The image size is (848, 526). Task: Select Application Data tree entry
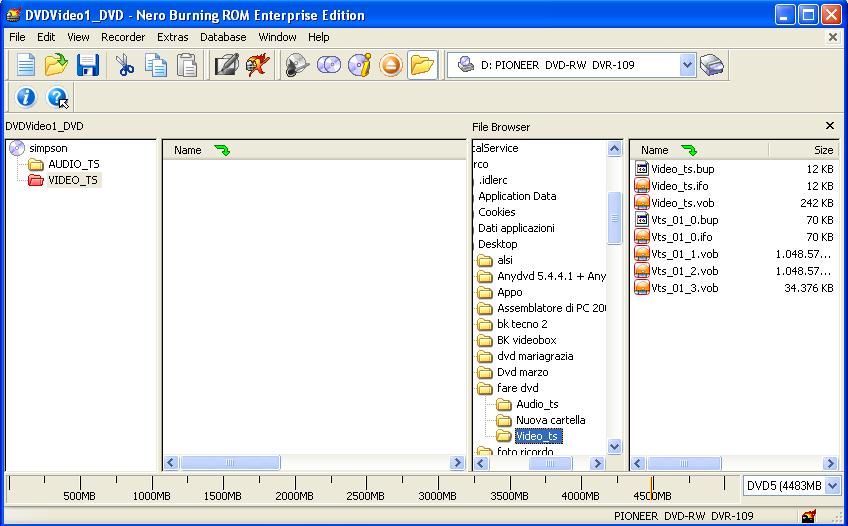(x=517, y=196)
